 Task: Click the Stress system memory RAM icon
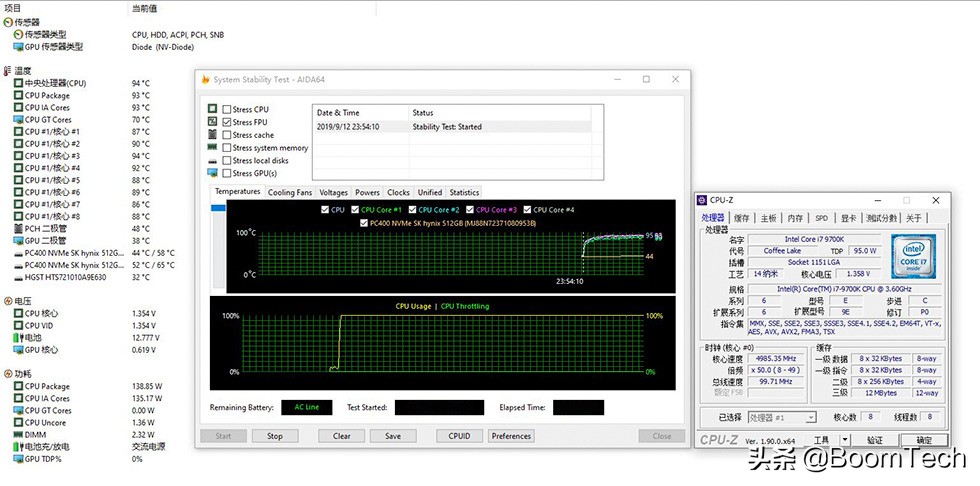click(x=212, y=148)
